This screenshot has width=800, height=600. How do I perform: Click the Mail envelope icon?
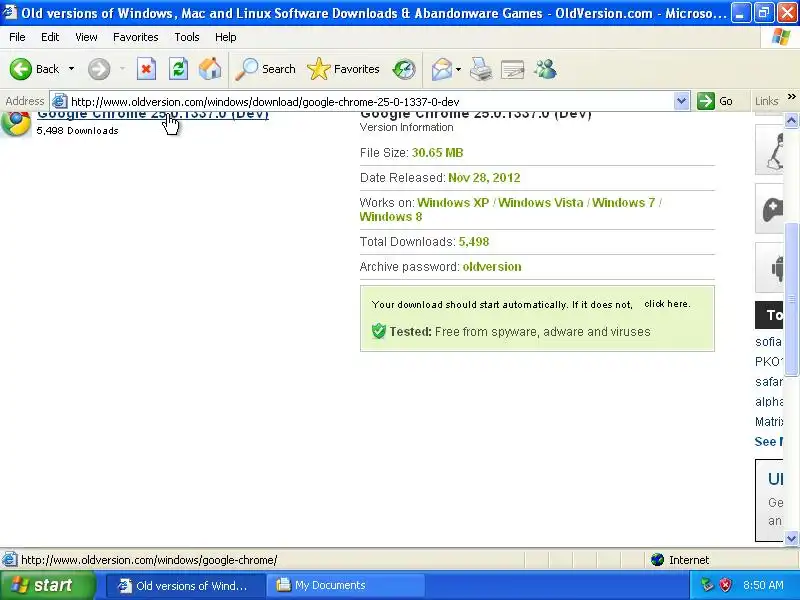click(442, 69)
